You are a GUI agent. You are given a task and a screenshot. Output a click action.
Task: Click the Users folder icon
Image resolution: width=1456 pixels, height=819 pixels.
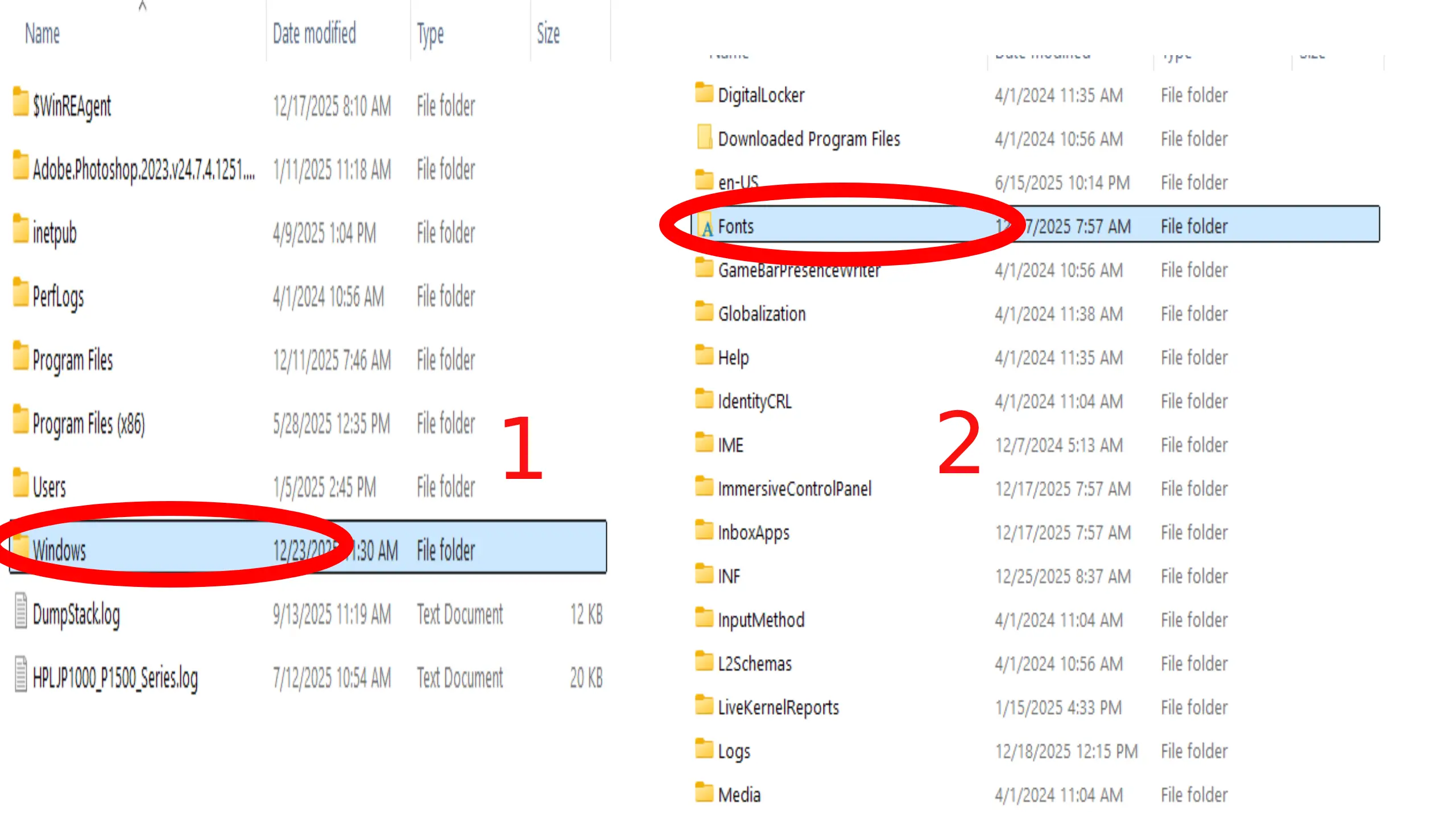click(x=20, y=483)
